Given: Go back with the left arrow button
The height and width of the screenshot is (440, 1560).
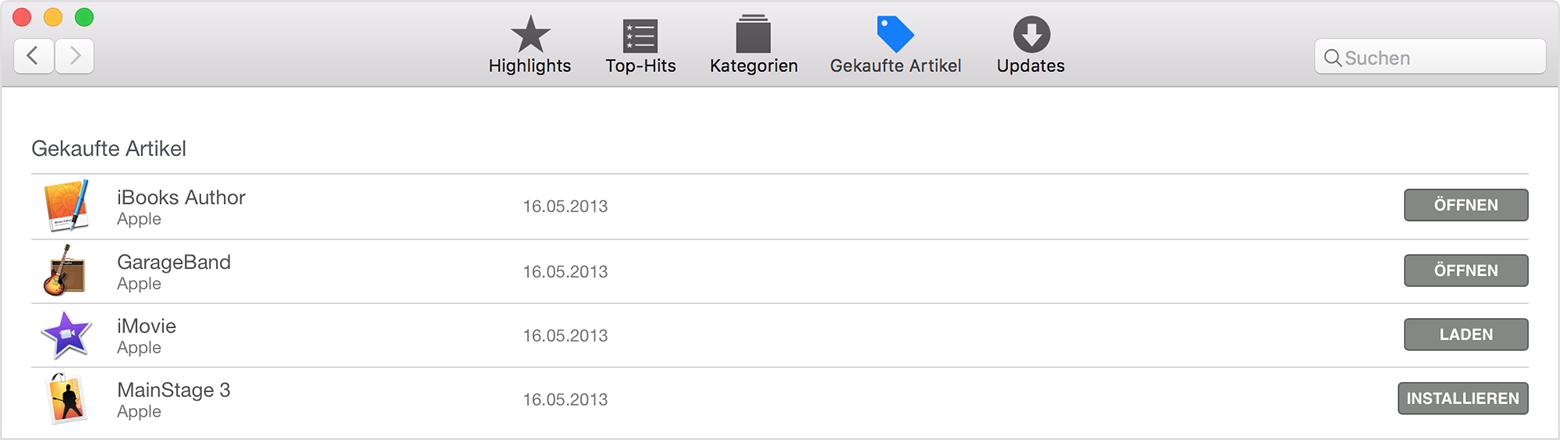Looking at the screenshot, I should click(33, 56).
